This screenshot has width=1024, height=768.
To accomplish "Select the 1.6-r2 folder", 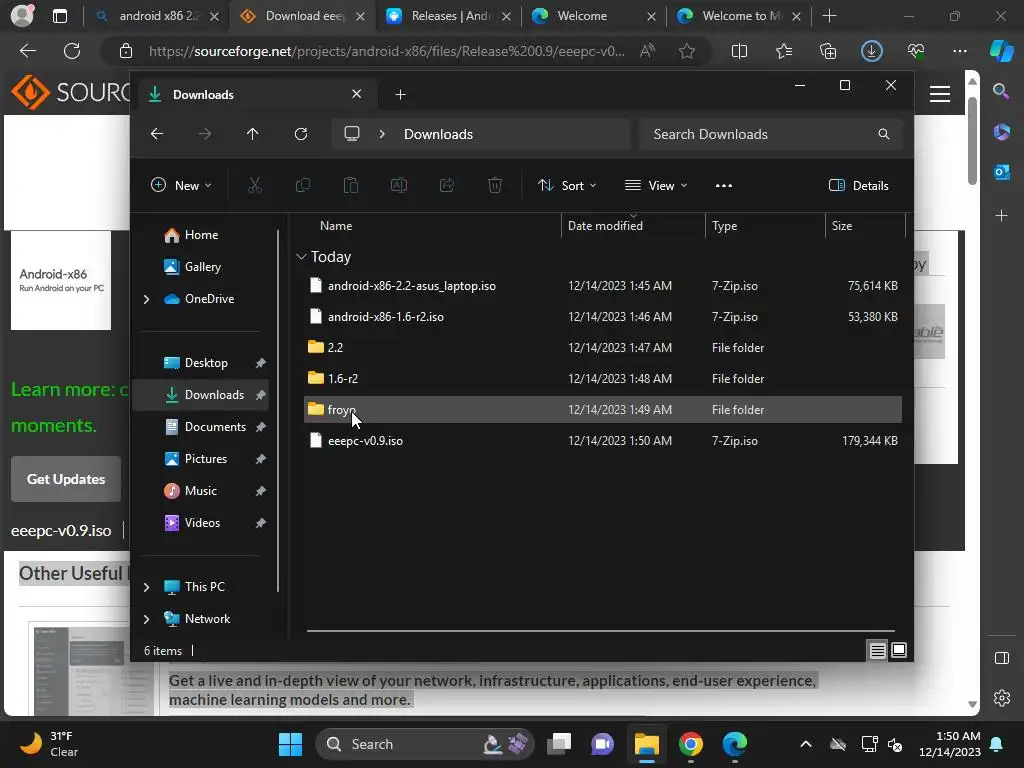I will tap(602, 379).
